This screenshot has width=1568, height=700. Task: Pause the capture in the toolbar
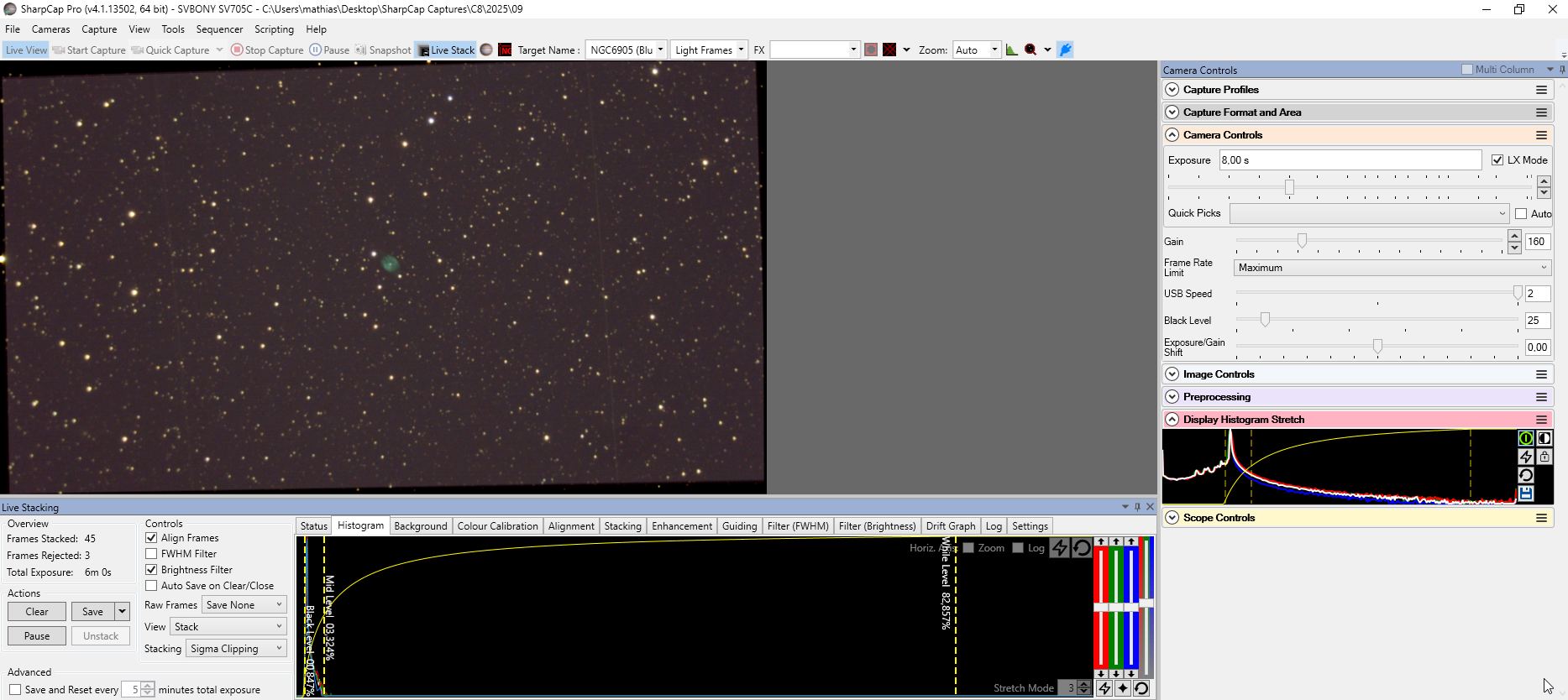point(329,50)
